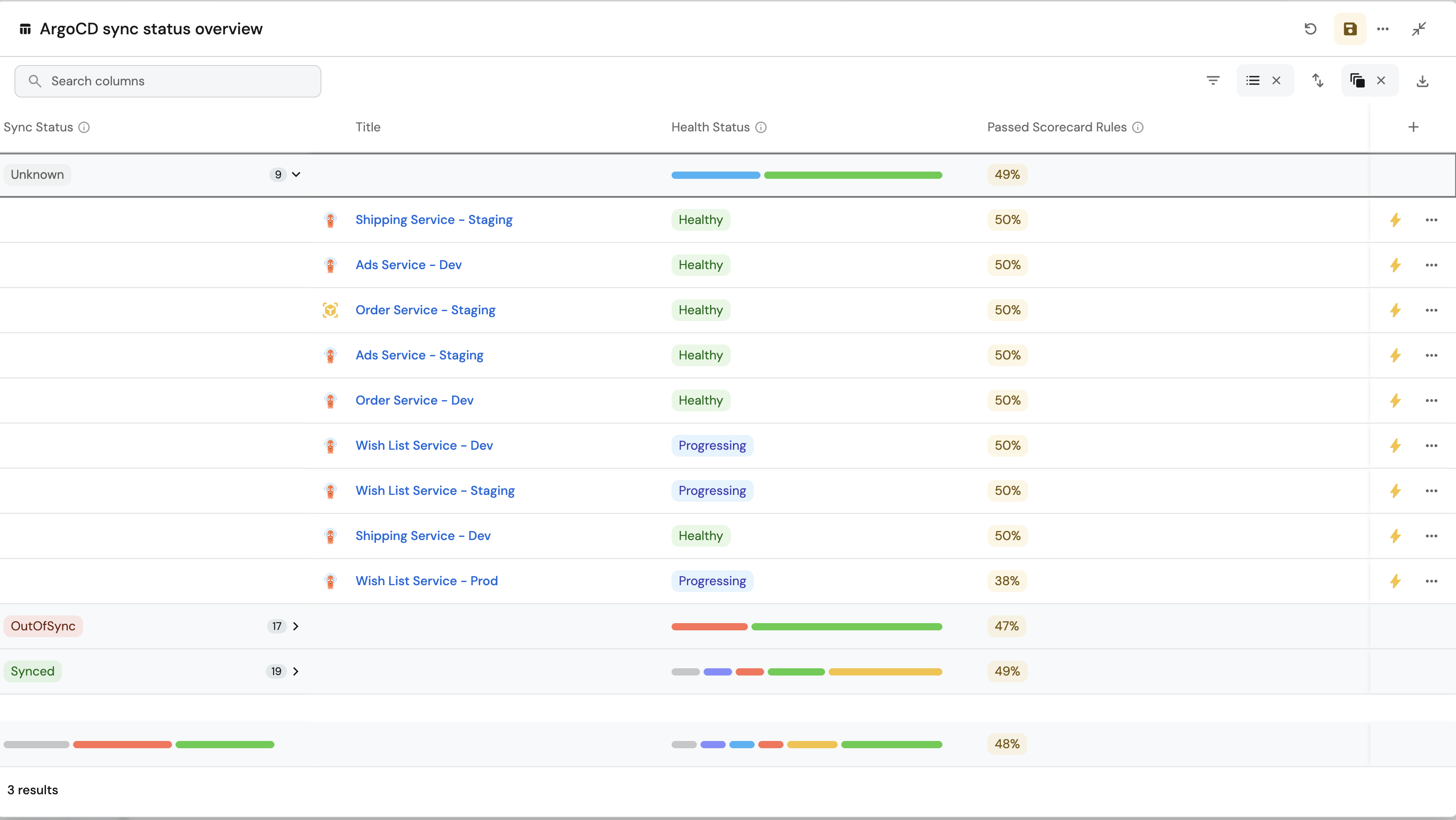Screen dimensions: 1456x820
Task: Clear the group-by setting with X
Action: pos(1276,80)
